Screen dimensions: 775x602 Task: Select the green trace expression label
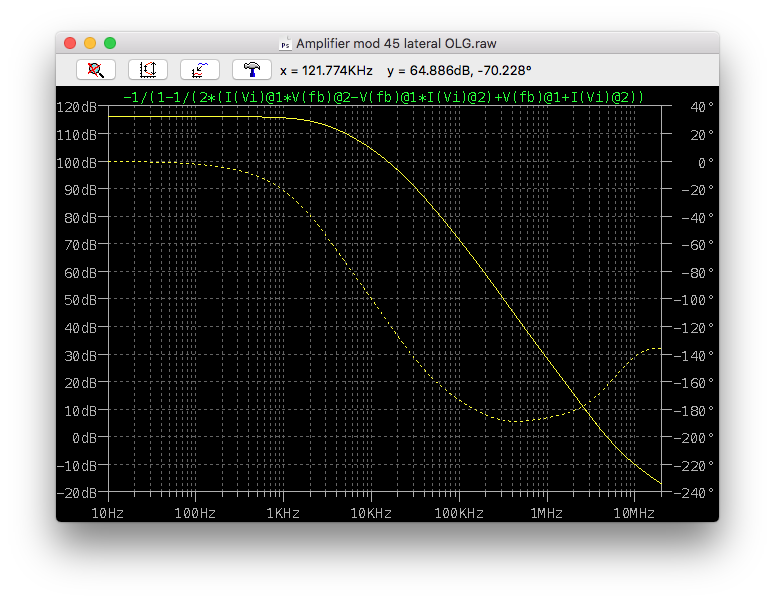(384, 97)
